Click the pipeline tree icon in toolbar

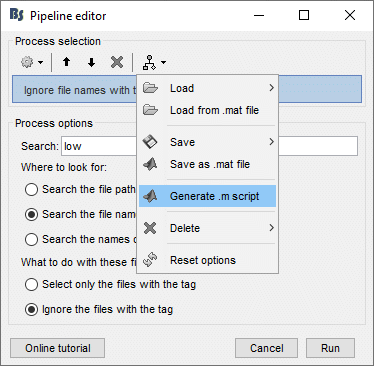click(x=149, y=62)
